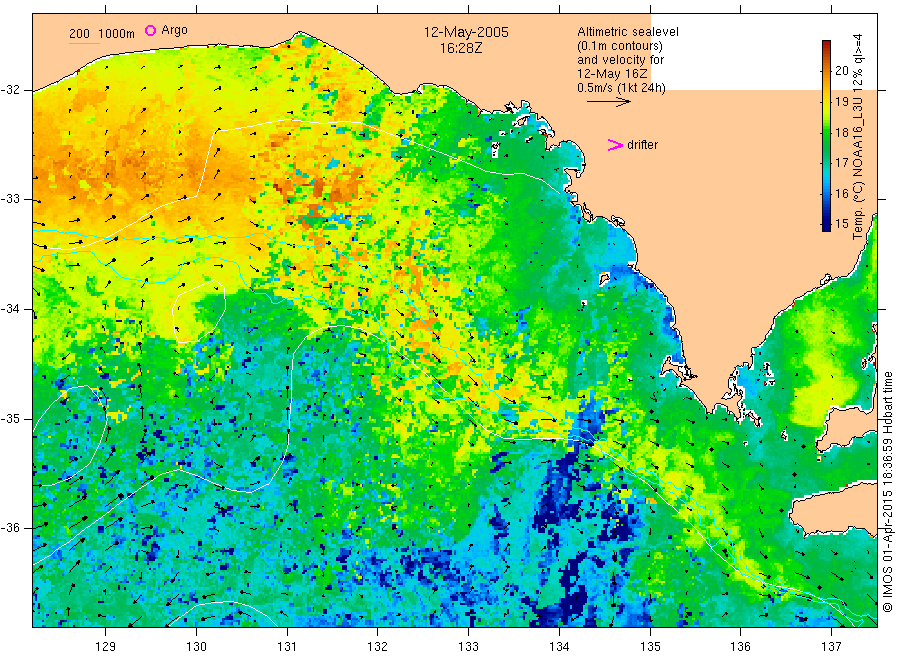Click the magenta Argo circle marker in the legend
Image resolution: width=900 pixels, height=660 pixels.
tap(150, 30)
